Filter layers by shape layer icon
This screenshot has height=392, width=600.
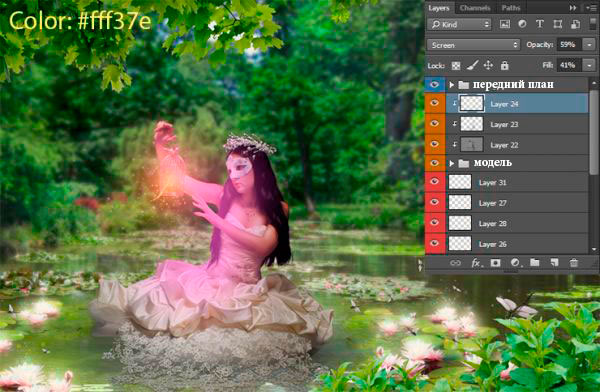558,24
